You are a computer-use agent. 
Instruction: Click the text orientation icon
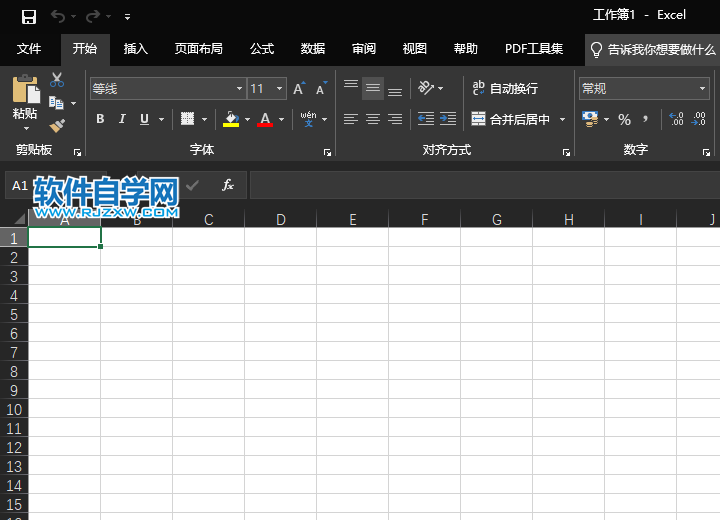click(426, 87)
